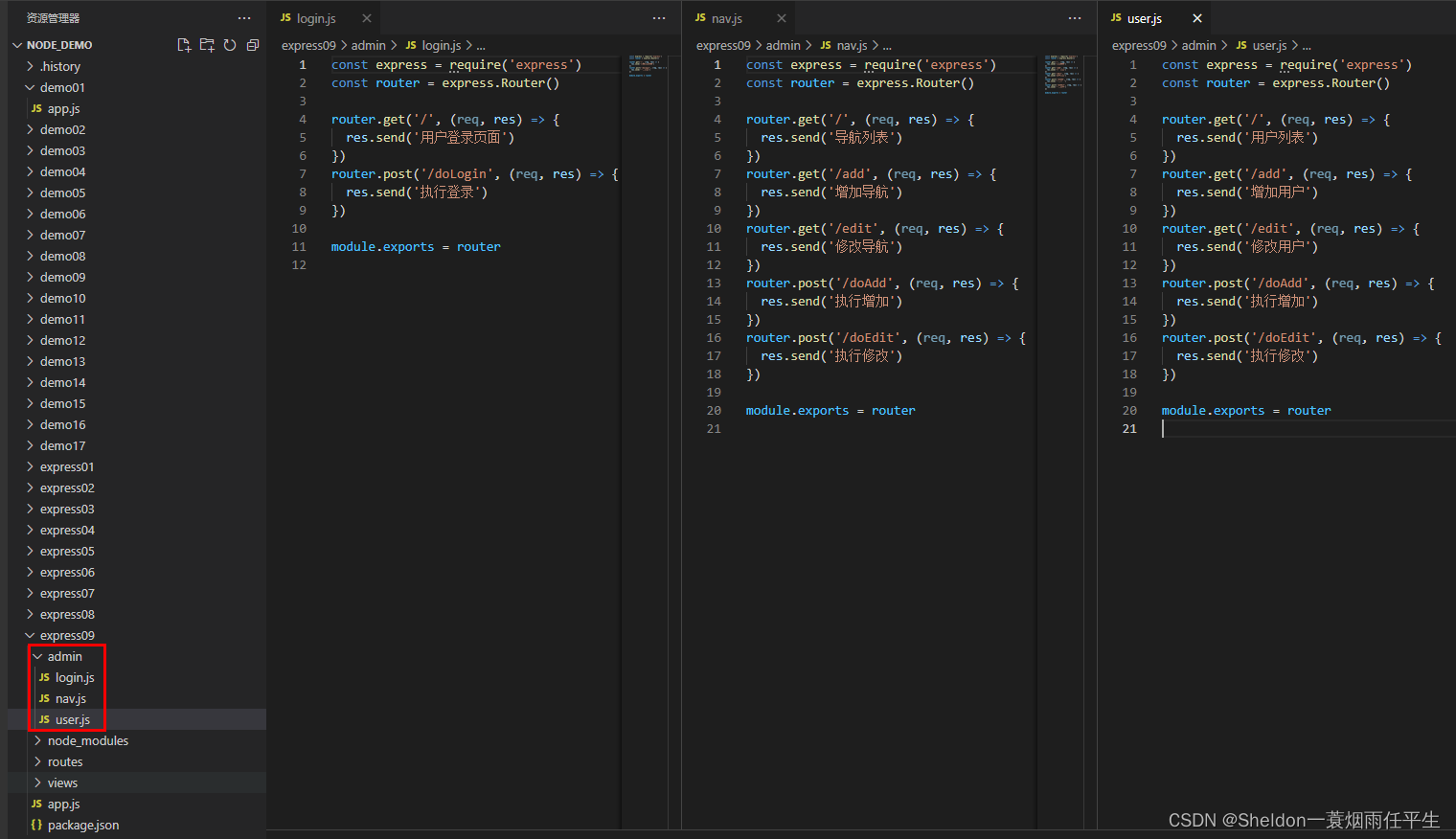Viewport: 1456px width, 839px height.
Task: Expand the express06 folder
Action: 137,572
